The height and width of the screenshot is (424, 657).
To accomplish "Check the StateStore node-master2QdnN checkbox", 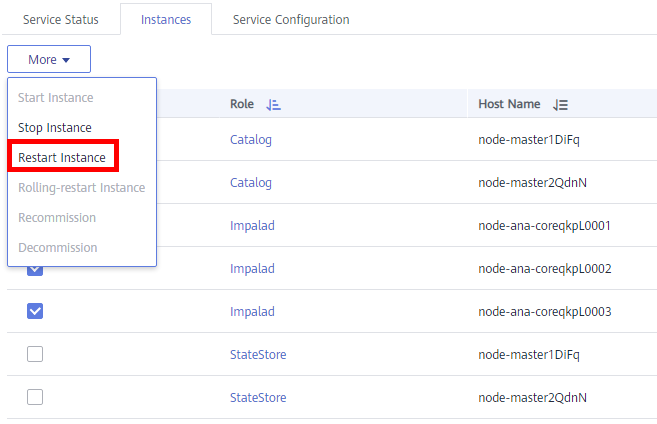I will click(35, 397).
